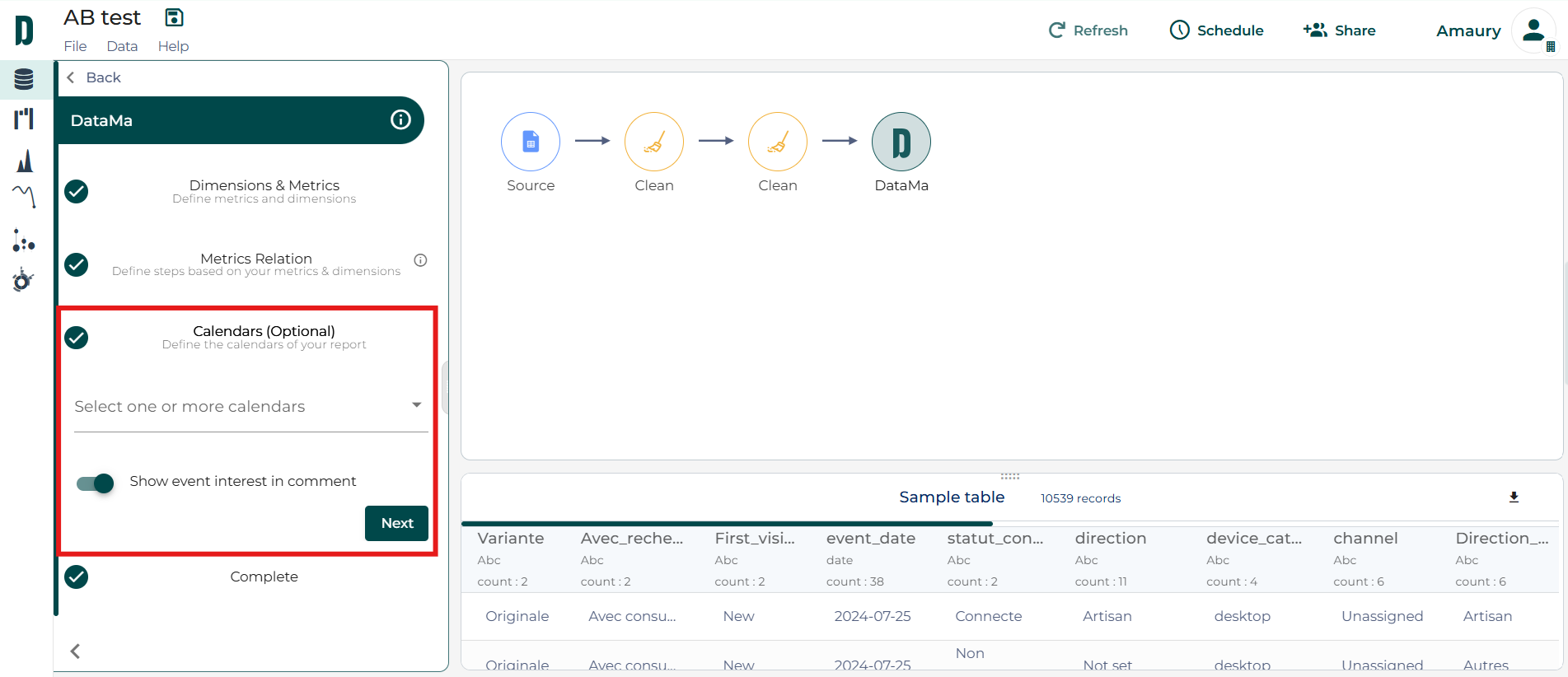Collapse the side panel with bottom chevron
The image size is (1568, 677).
75,651
